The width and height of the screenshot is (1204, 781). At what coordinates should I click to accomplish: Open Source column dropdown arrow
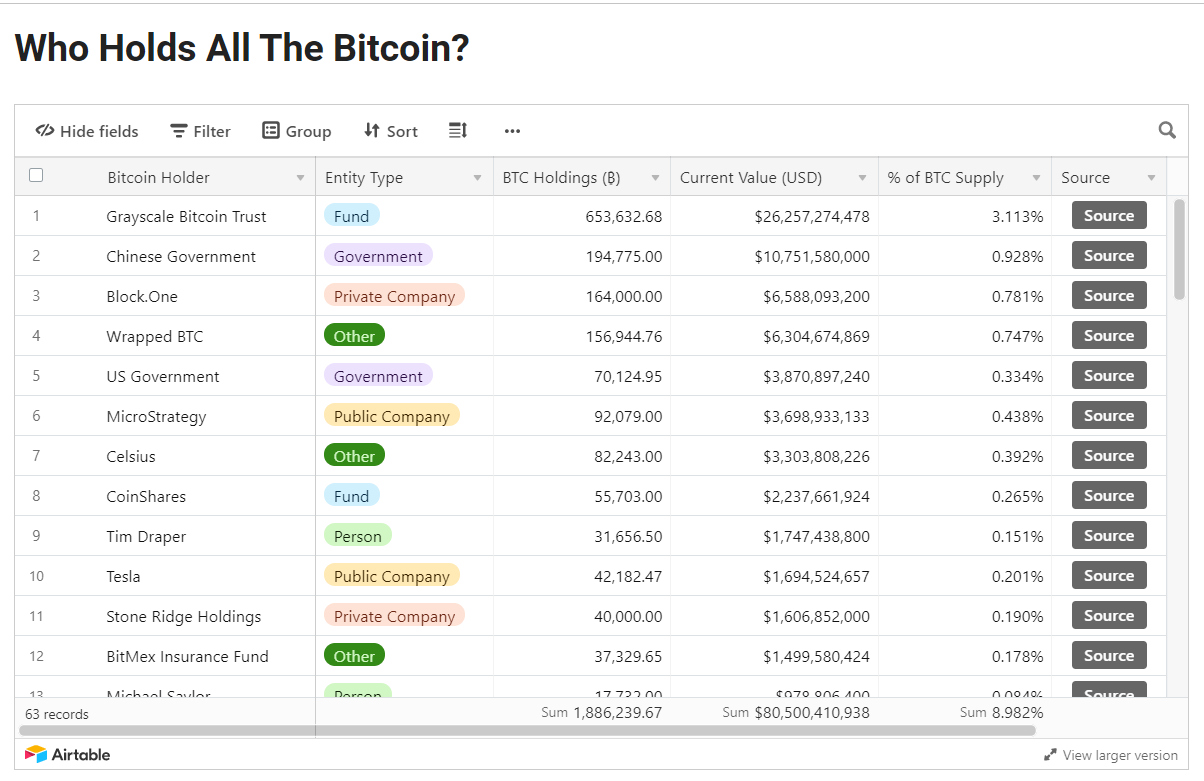pyautogui.click(x=1151, y=178)
